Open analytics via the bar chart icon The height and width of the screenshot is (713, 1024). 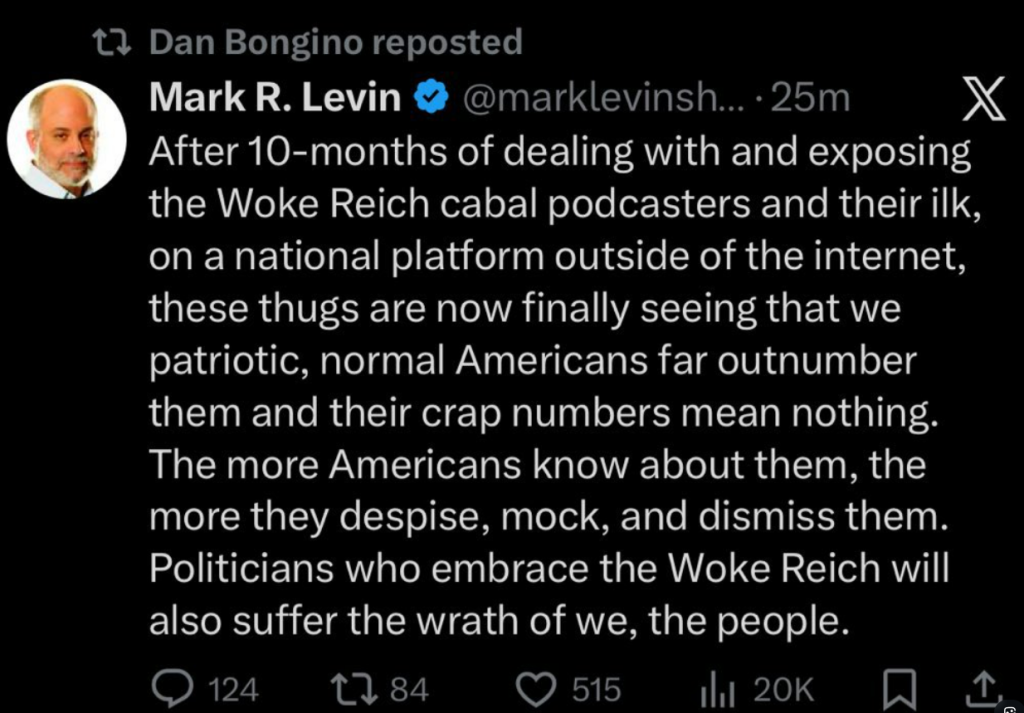tap(716, 688)
